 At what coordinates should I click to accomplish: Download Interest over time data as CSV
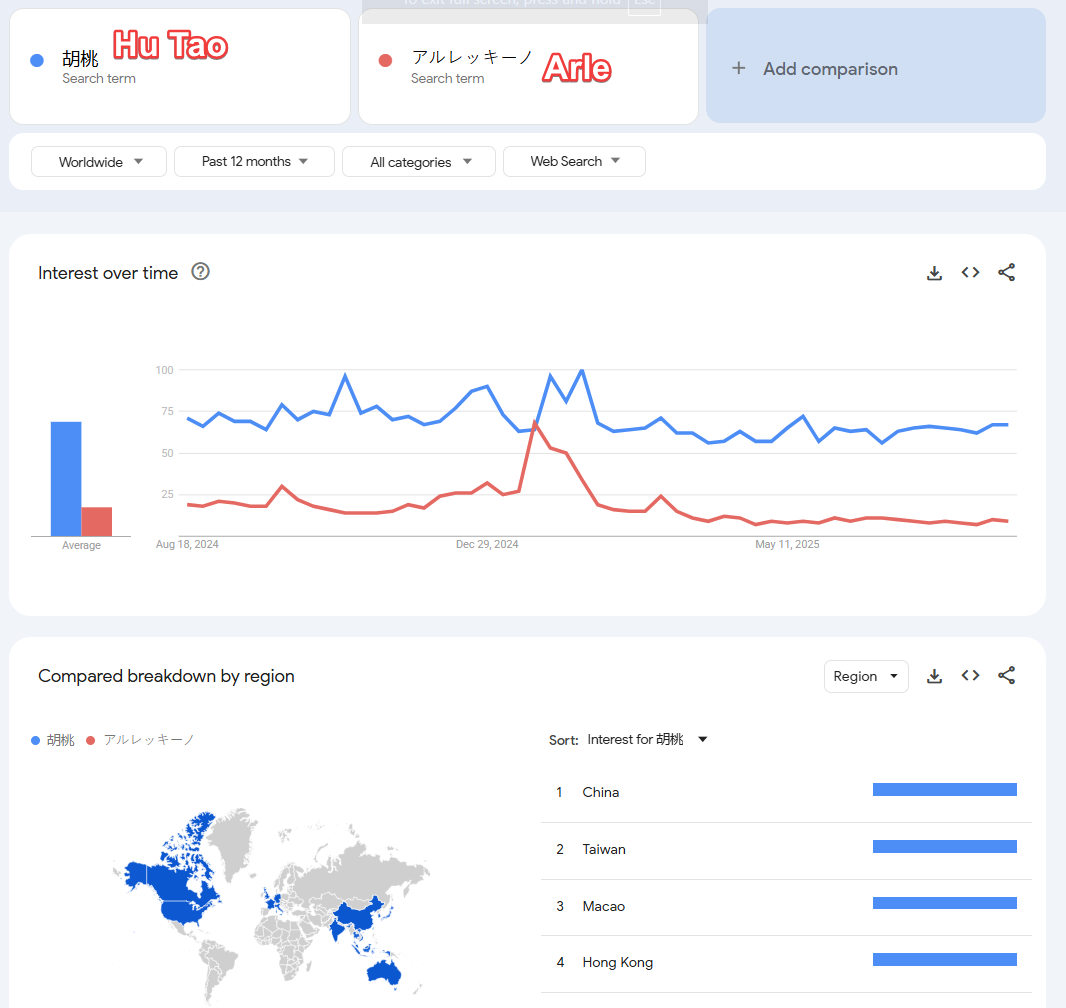point(934,273)
